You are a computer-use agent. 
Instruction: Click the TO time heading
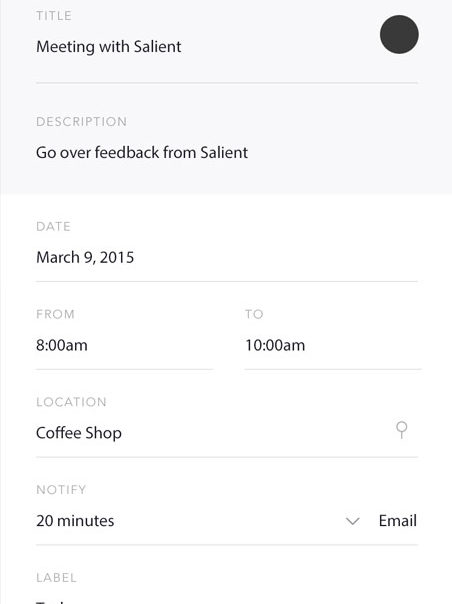254,314
